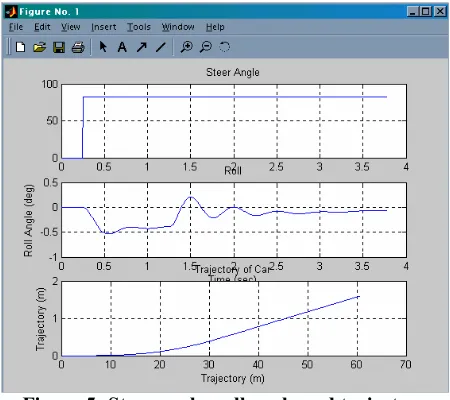Viewport: 450px width, 400px height.
Task: Click the 'Trajectory of Car' plot title
Action: click(x=232, y=269)
